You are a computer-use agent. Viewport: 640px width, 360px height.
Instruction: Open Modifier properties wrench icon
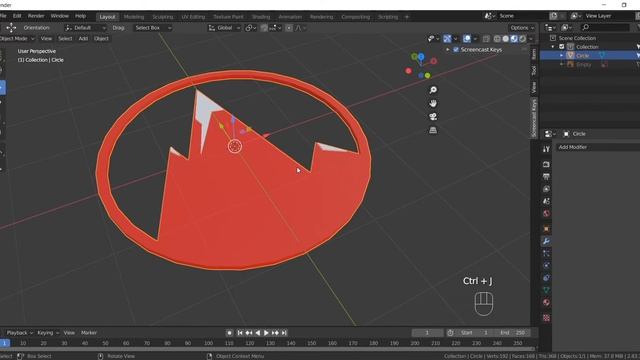point(546,241)
